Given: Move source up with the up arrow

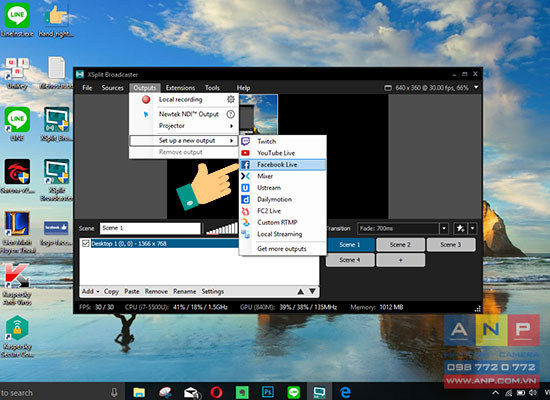Looking at the screenshot, I should coord(301,291).
